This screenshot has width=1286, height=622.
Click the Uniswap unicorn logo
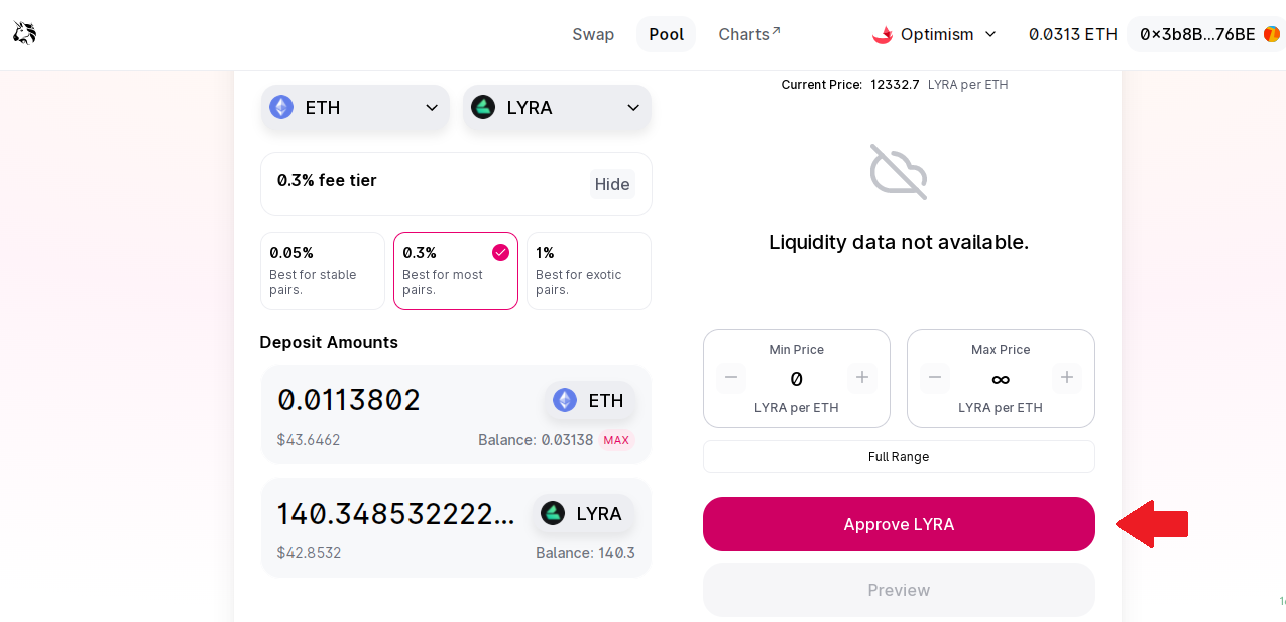[x=25, y=34]
